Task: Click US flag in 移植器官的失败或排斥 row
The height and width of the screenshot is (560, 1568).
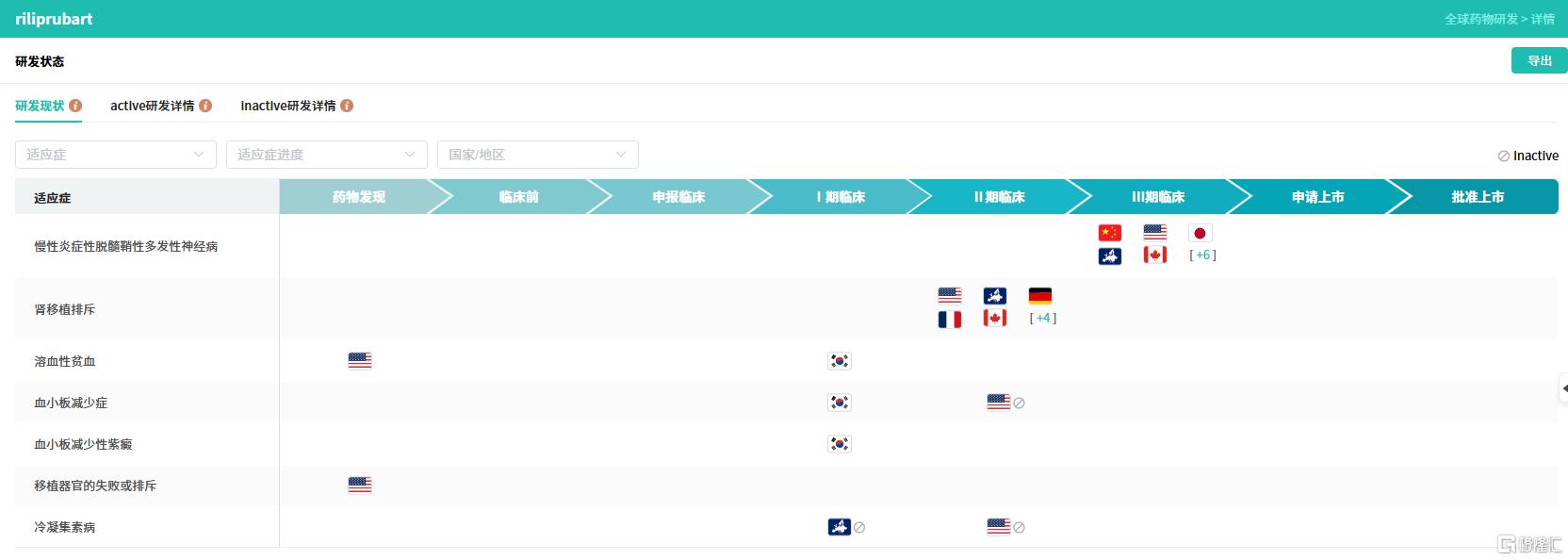Action: pyautogui.click(x=360, y=486)
